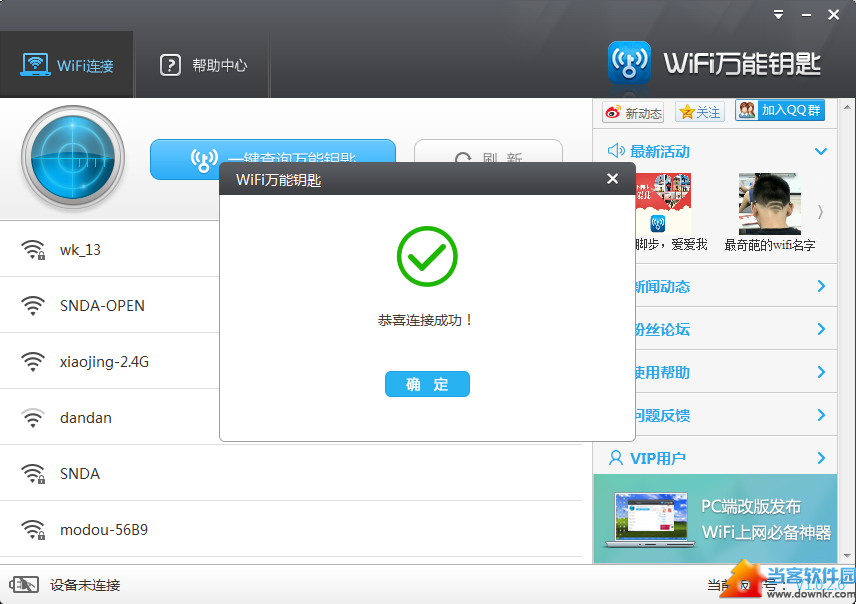Select the wk_13 network
This screenshot has width=856, height=604.
(109, 250)
